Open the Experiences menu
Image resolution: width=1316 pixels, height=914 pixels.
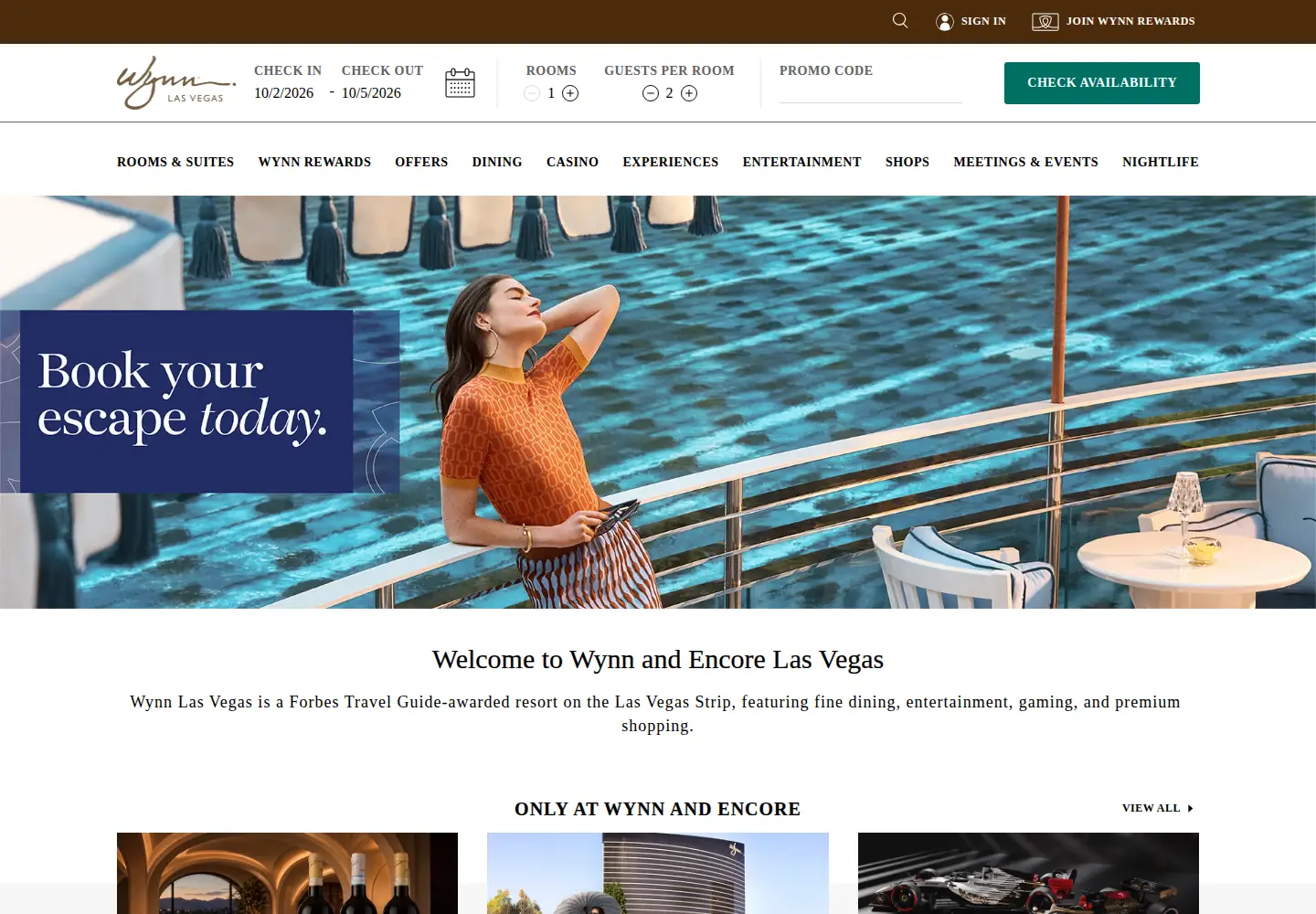(671, 162)
